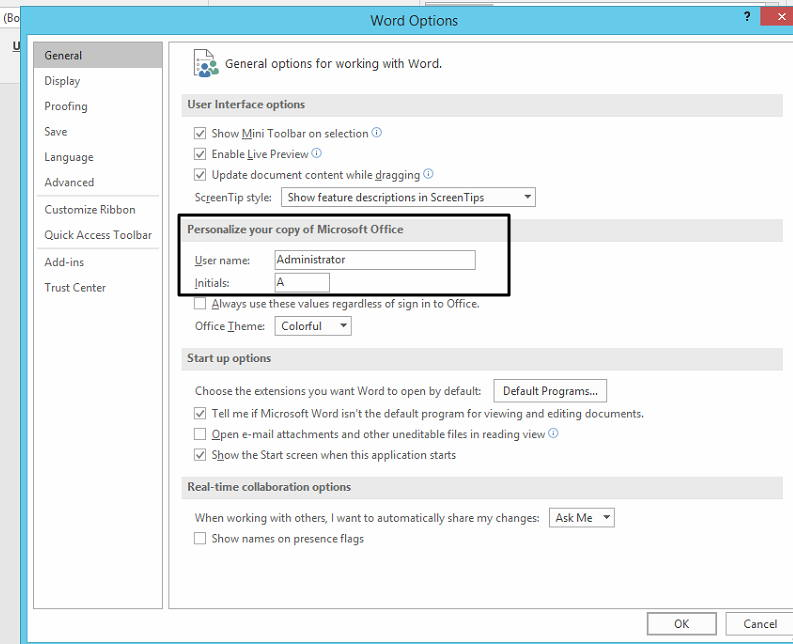Click info icon beside Show Mini Toolbar

coord(377,133)
